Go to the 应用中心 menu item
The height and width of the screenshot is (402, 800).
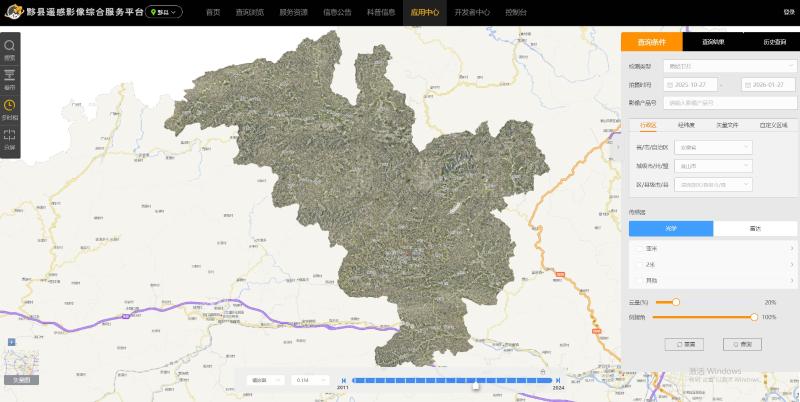pyautogui.click(x=425, y=13)
